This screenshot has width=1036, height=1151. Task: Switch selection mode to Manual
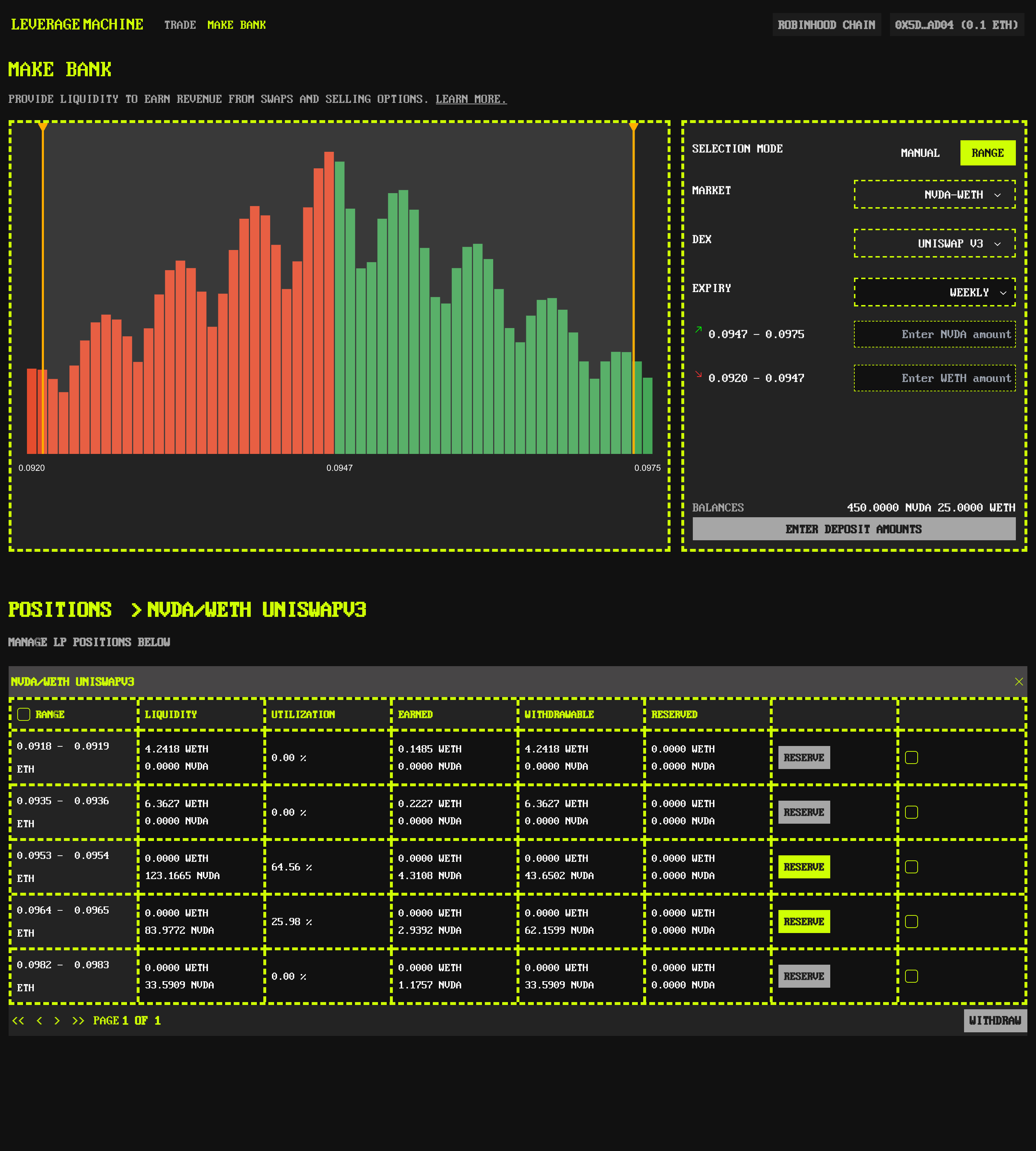920,153
